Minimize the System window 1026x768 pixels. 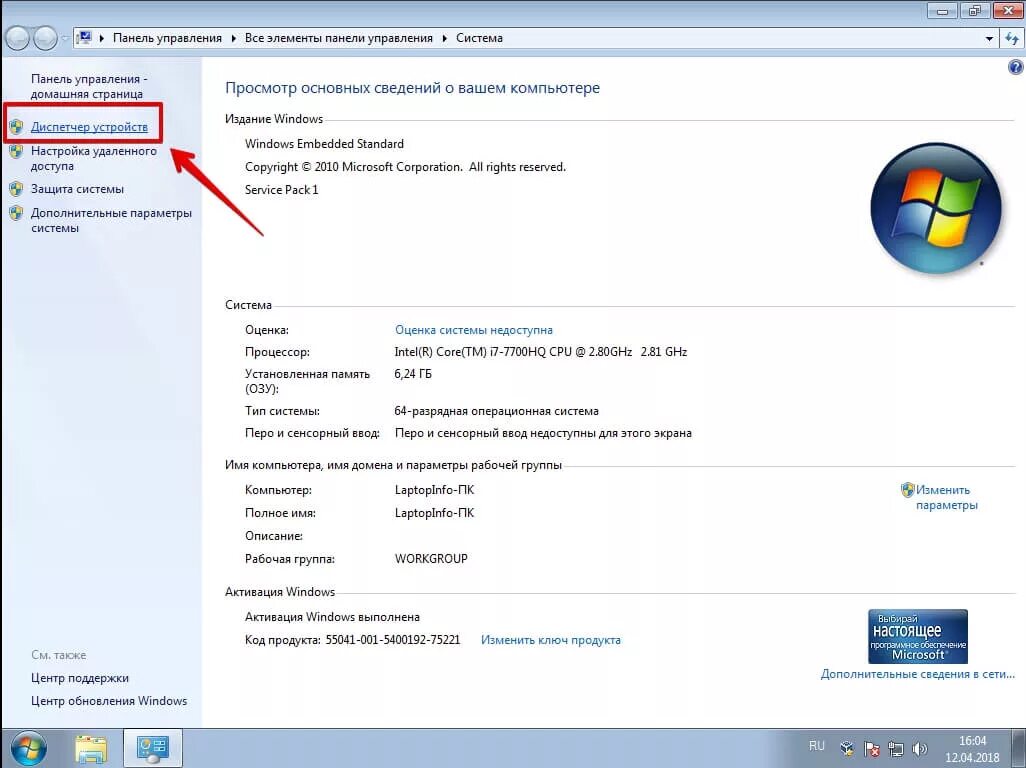pos(943,10)
